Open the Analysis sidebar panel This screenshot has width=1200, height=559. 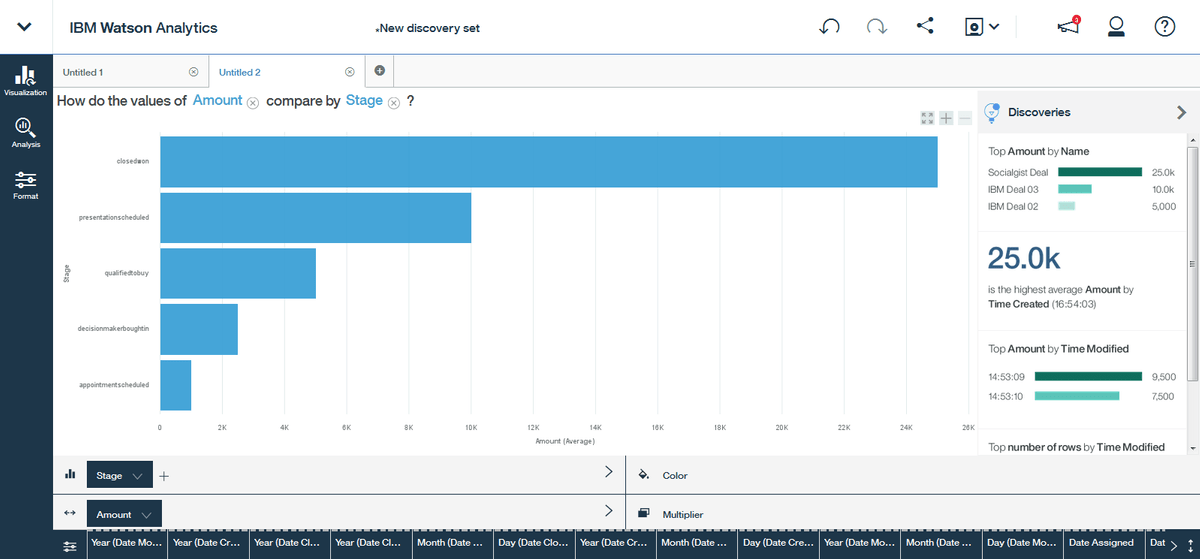point(25,133)
